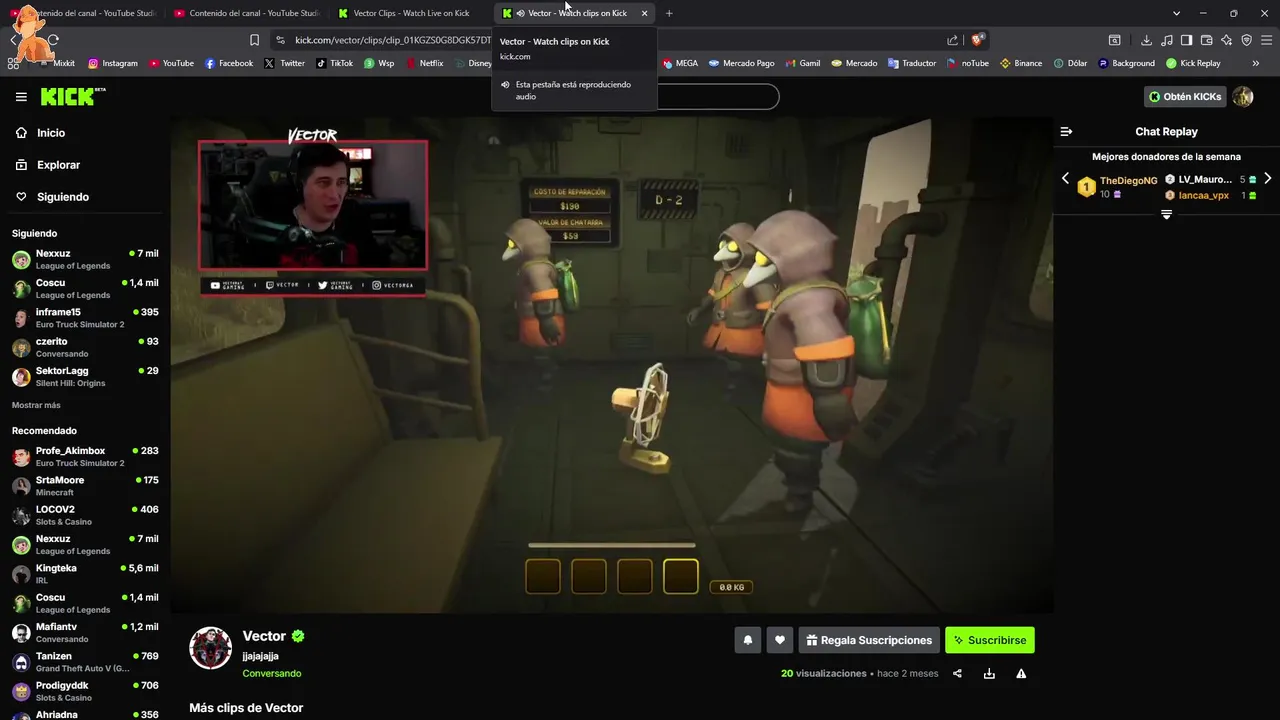The height and width of the screenshot is (720, 1280).
Task: Open the Conversando category link under Vector
Action: 271,673
